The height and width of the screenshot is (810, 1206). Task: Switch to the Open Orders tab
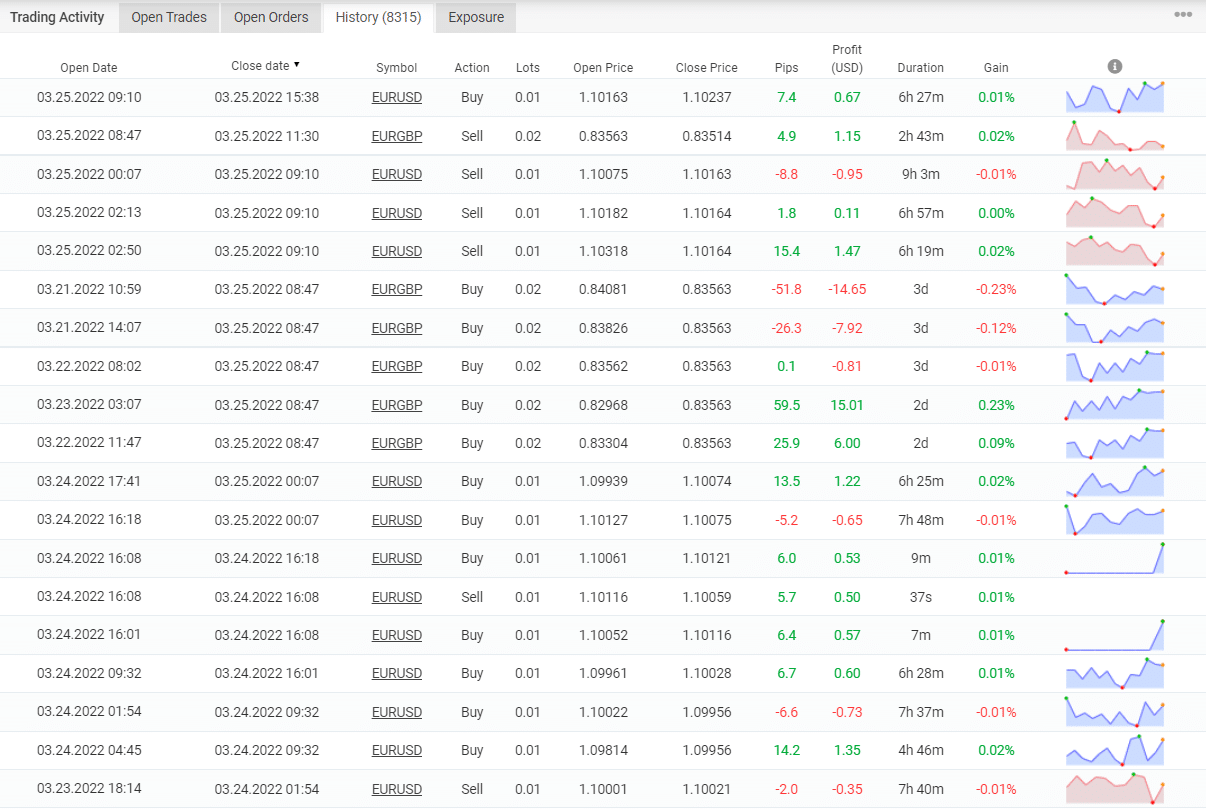coord(271,17)
